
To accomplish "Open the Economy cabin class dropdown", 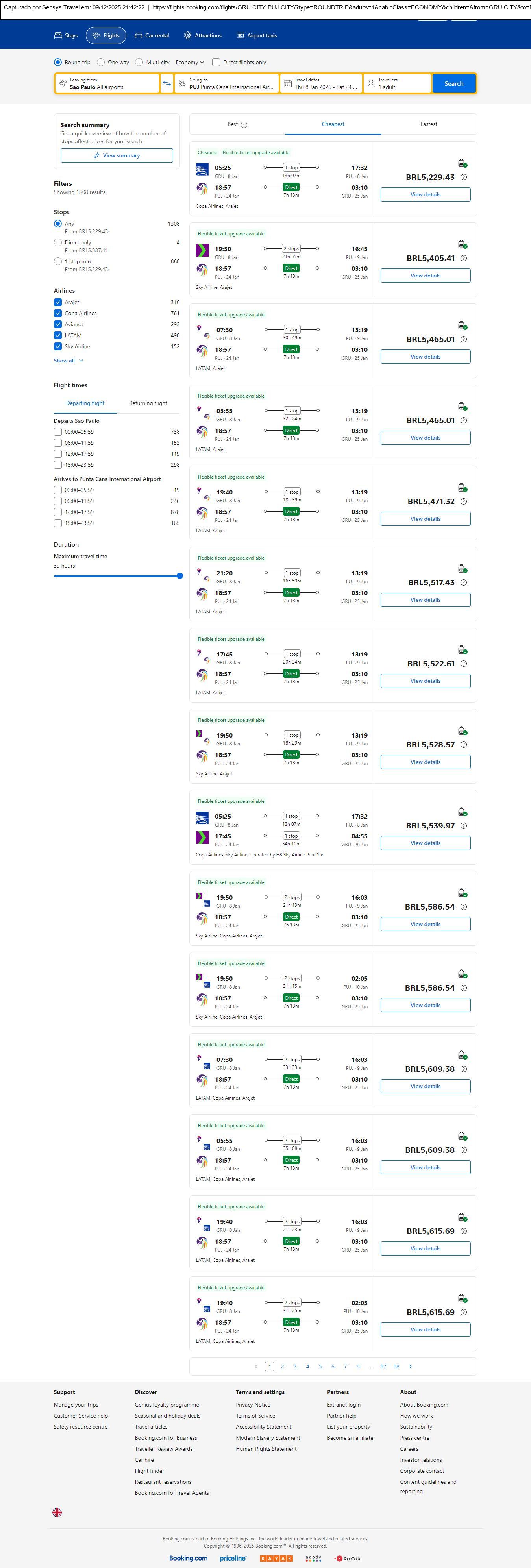I will click(x=189, y=62).
